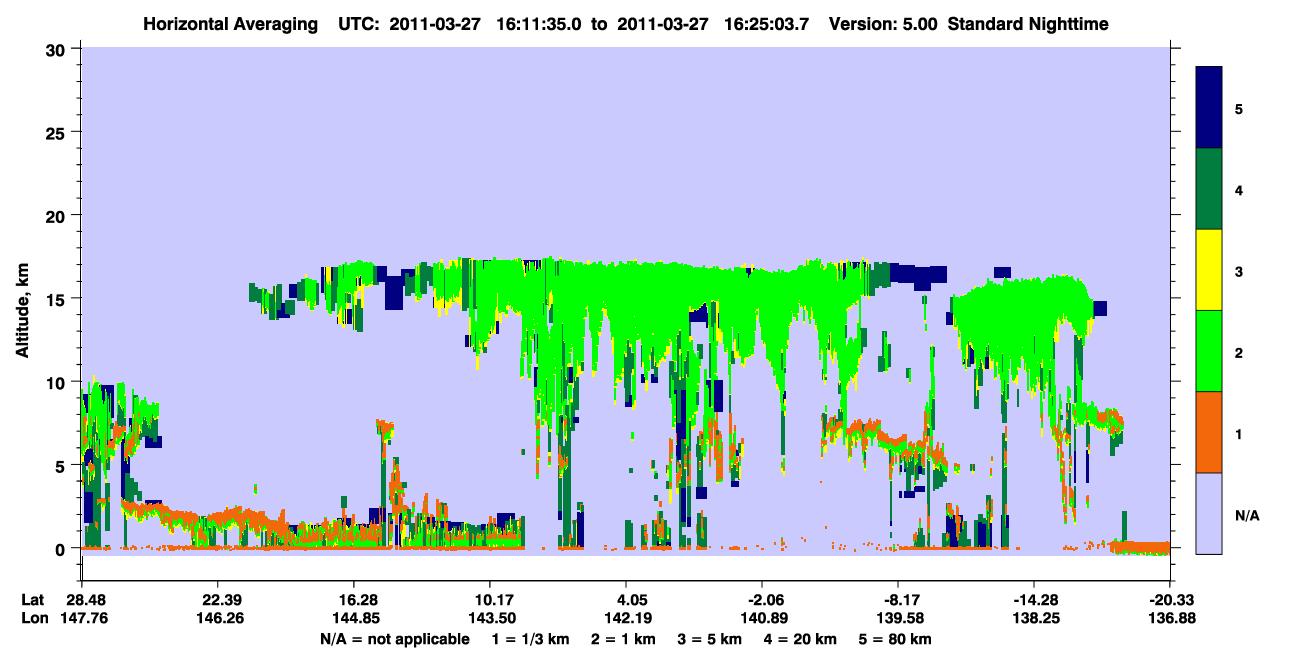Click the bright green level 2 legend swatch
The height and width of the screenshot is (667, 1300).
point(1209,351)
